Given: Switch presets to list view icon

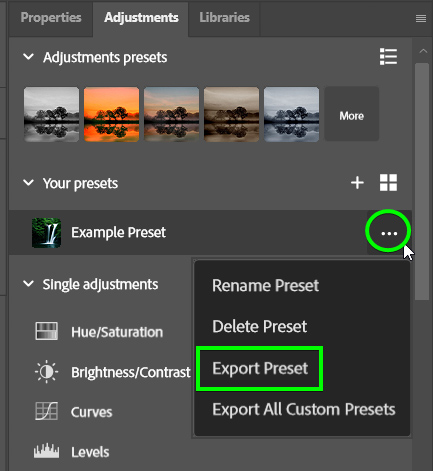Looking at the screenshot, I should click(388, 57).
